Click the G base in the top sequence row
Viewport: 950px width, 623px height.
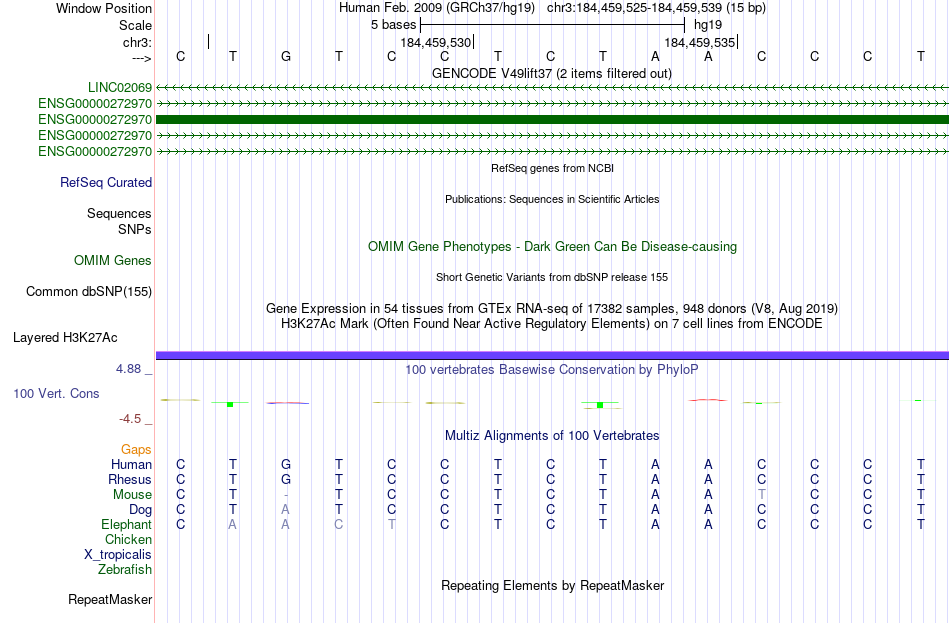pos(286,56)
